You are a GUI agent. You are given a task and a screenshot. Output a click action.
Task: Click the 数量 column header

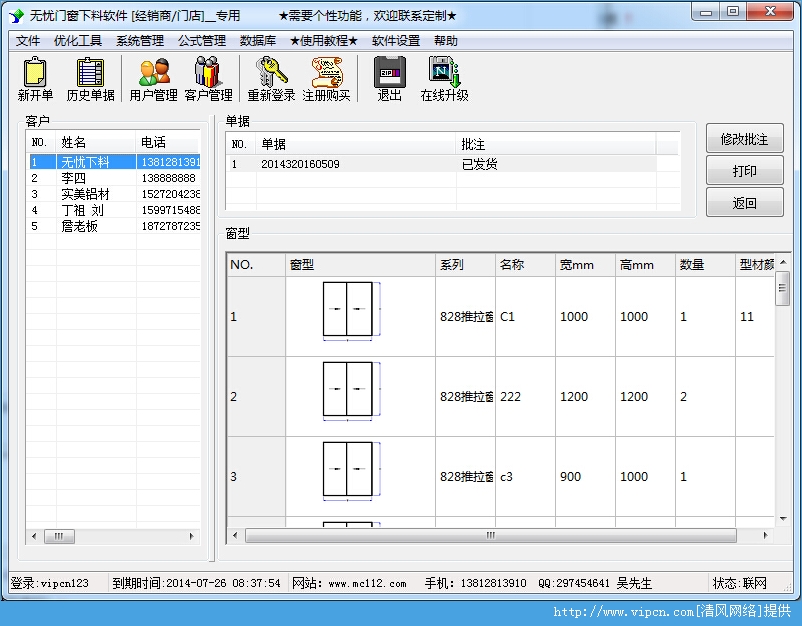(x=705, y=264)
